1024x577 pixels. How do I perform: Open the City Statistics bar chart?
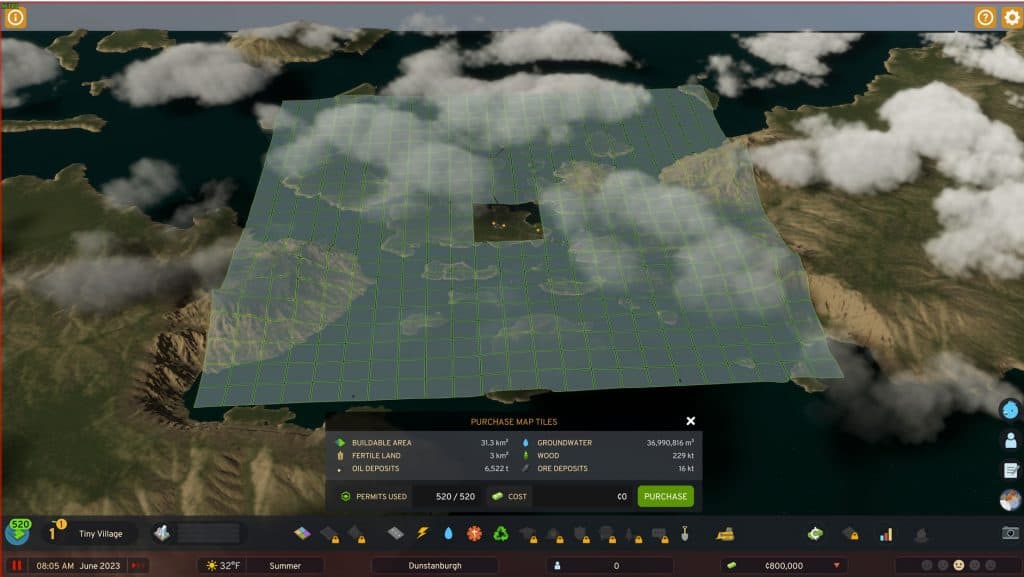(886, 535)
